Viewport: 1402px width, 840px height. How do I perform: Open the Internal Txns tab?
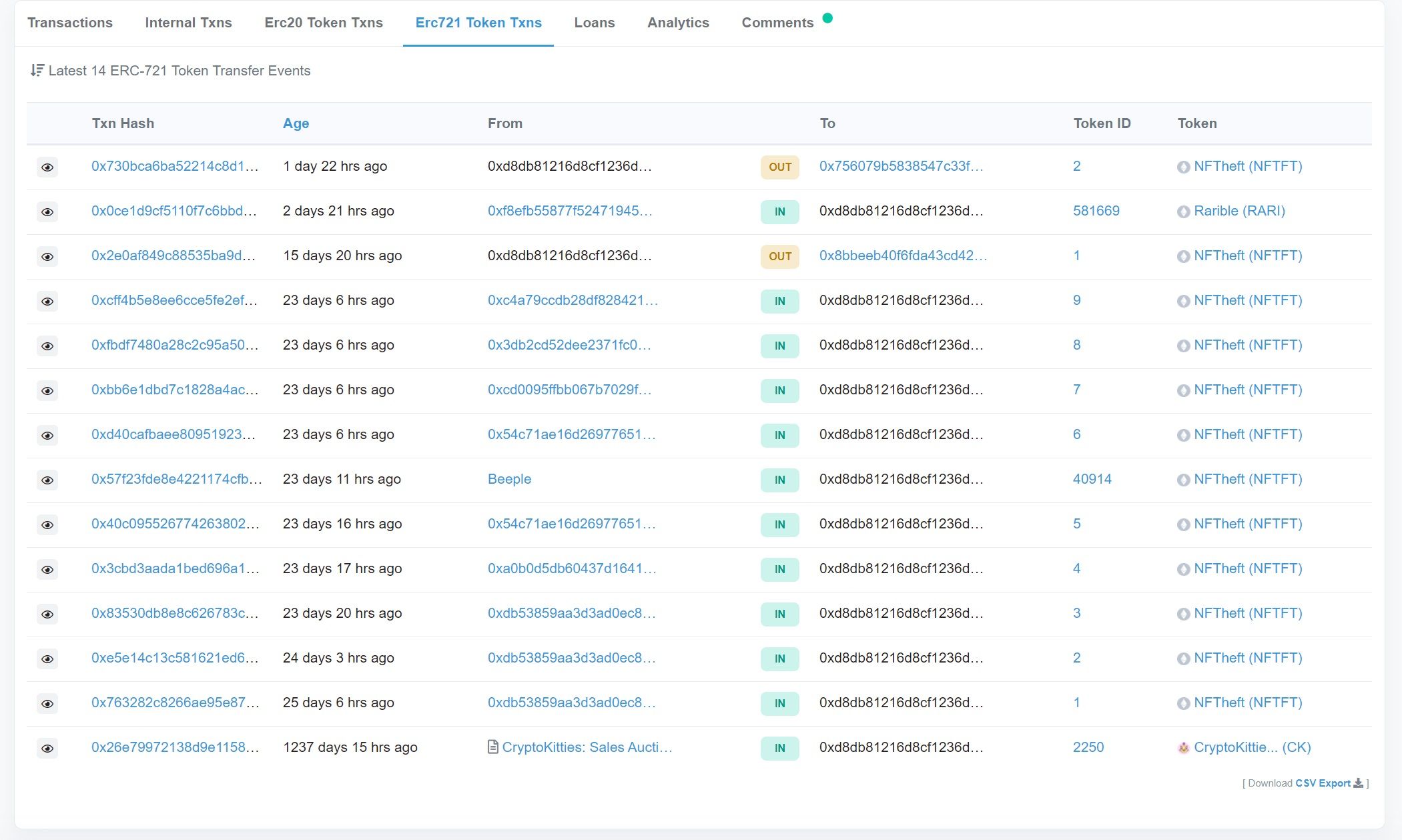pyautogui.click(x=188, y=23)
